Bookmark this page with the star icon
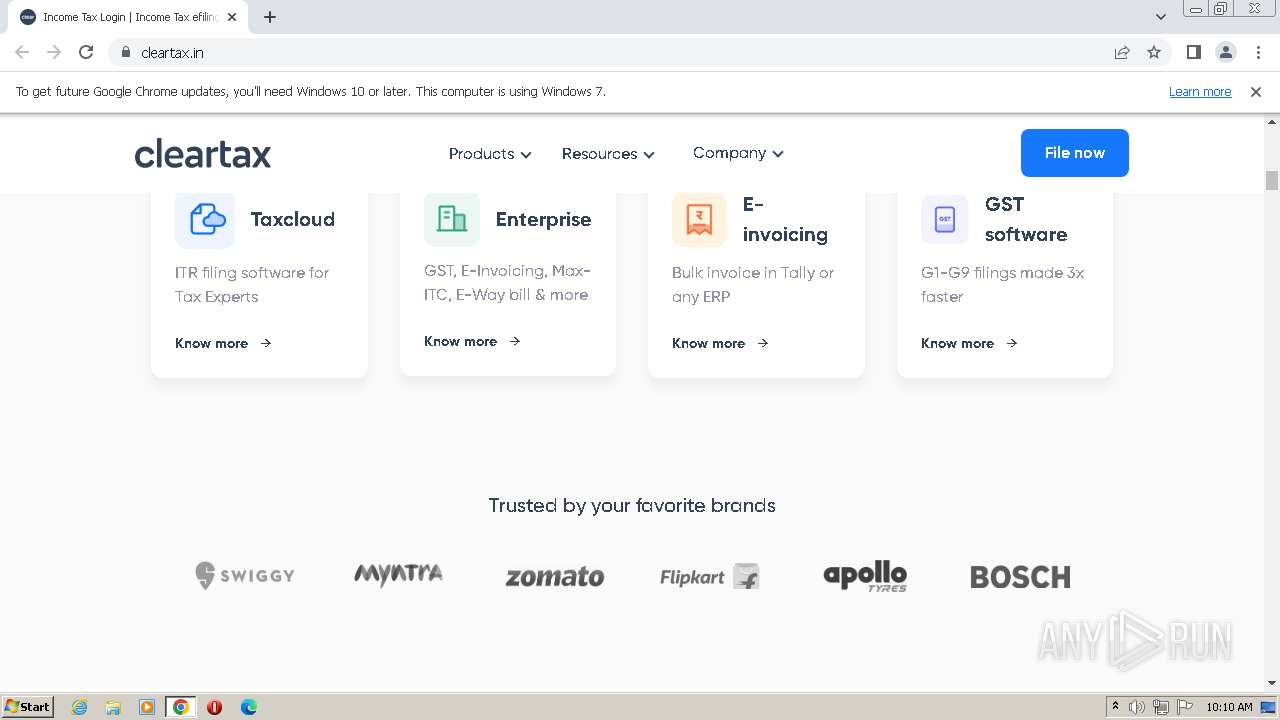Viewport: 1280px width, 720px height. point(1154,52)
